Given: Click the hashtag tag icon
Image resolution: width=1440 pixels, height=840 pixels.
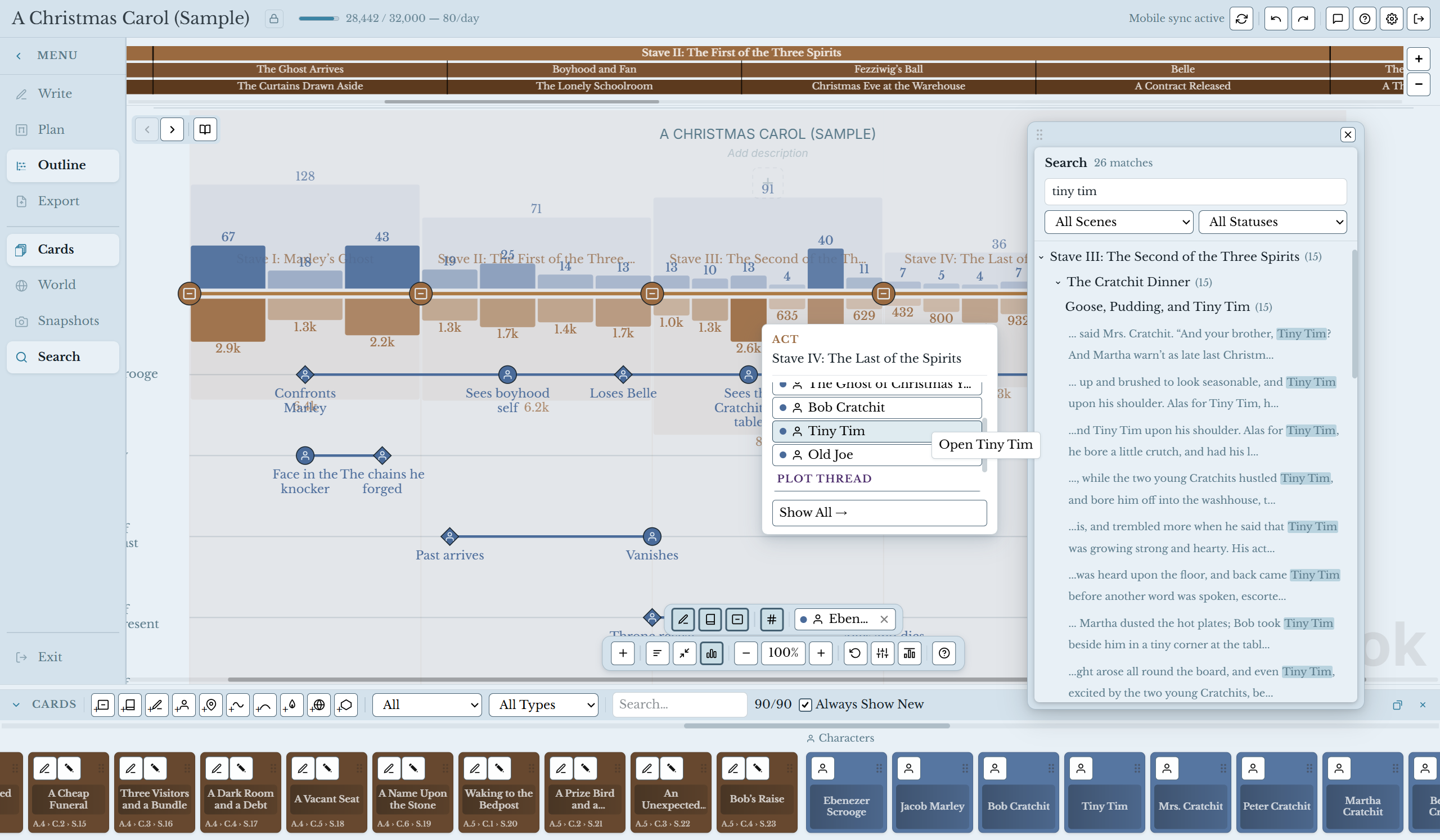Looking at the screenshot, I should [771, 619].
